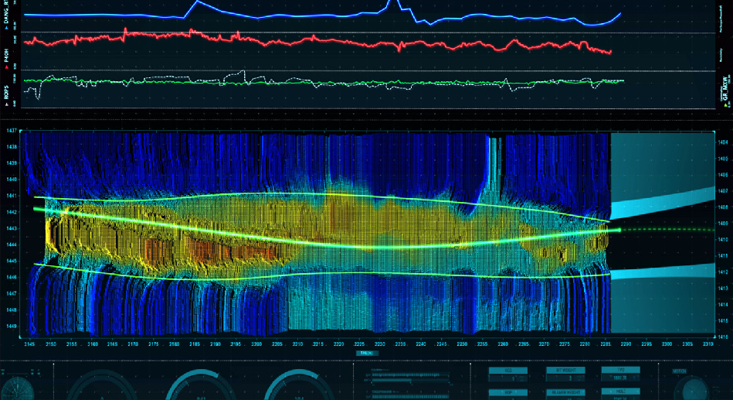This screenshot has width=733, height=400.
Task: Select the green bit-position arrow at trajectory end
Action: click(x=618, y=230)
